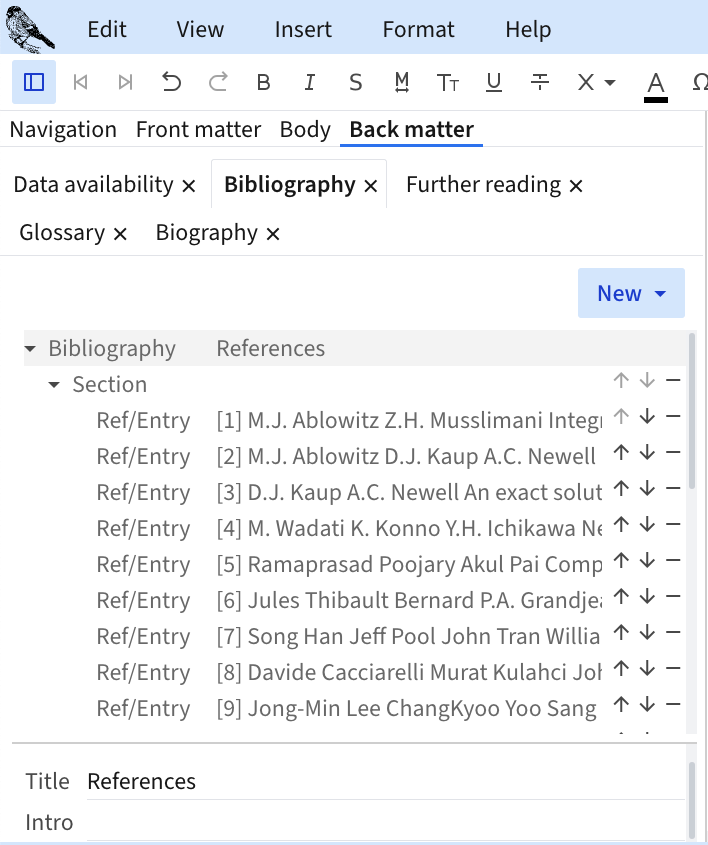Collapse the Bibliography tree node
Viewport: 708px width, 845px height.
click(30, 349)
